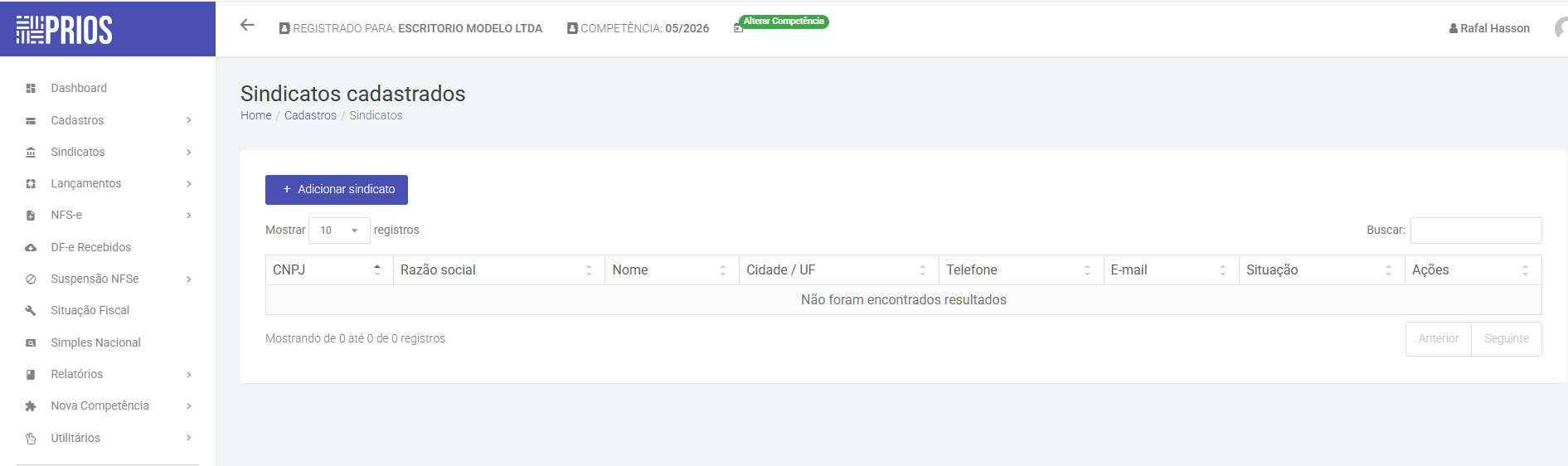Expand the Suspensão NFSe submenu chevron

(189, 279)
